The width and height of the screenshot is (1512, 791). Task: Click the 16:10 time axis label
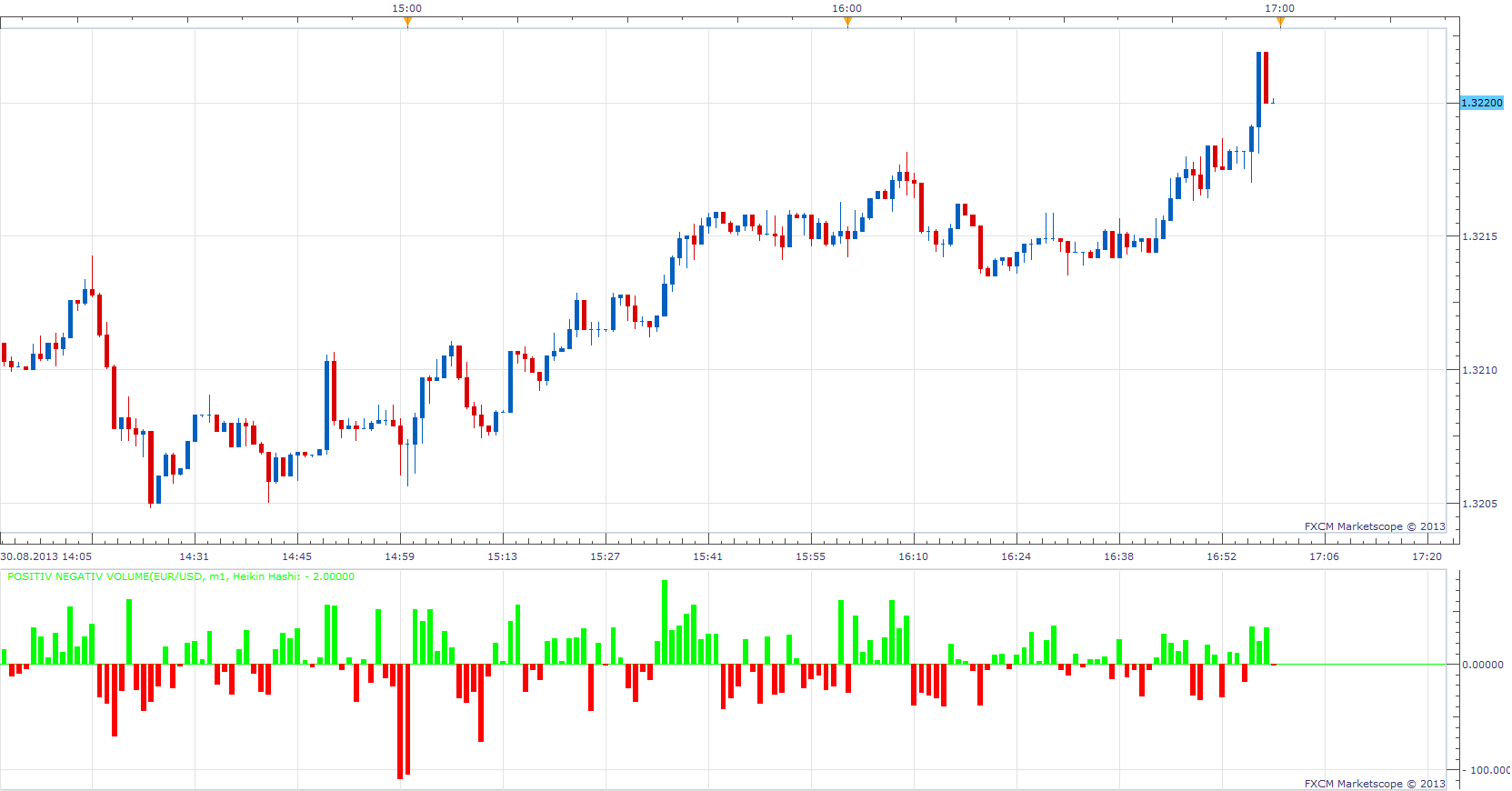913,556
